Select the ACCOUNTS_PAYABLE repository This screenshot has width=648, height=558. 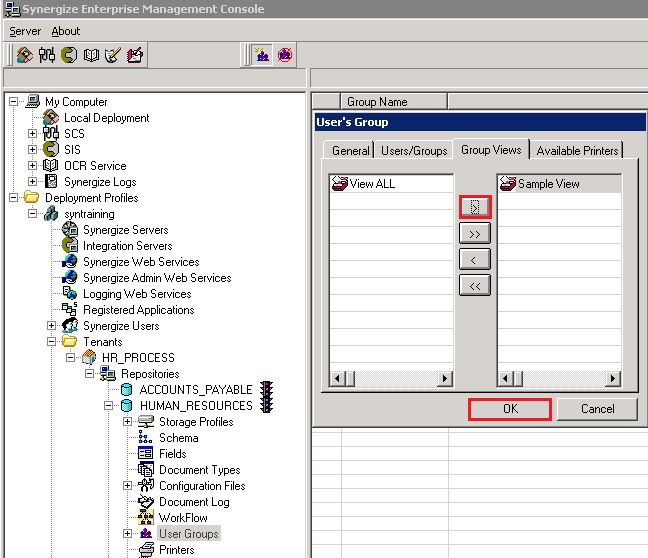196,390
